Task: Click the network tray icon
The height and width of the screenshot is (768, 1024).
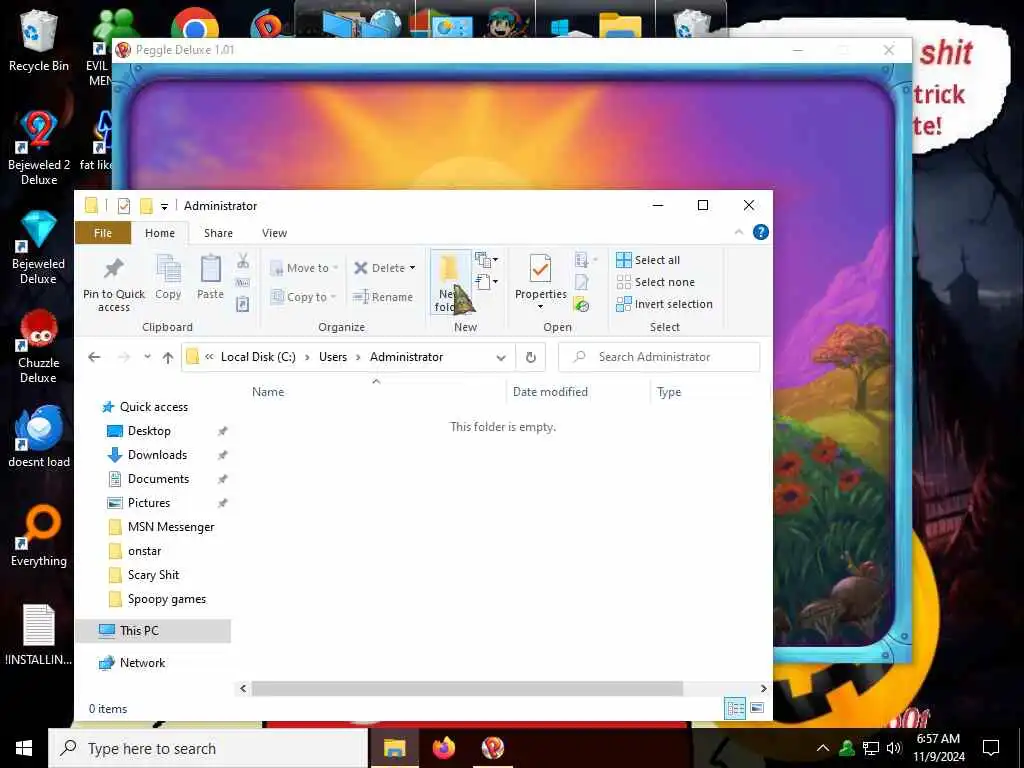Action: click(x=871, y=748)
